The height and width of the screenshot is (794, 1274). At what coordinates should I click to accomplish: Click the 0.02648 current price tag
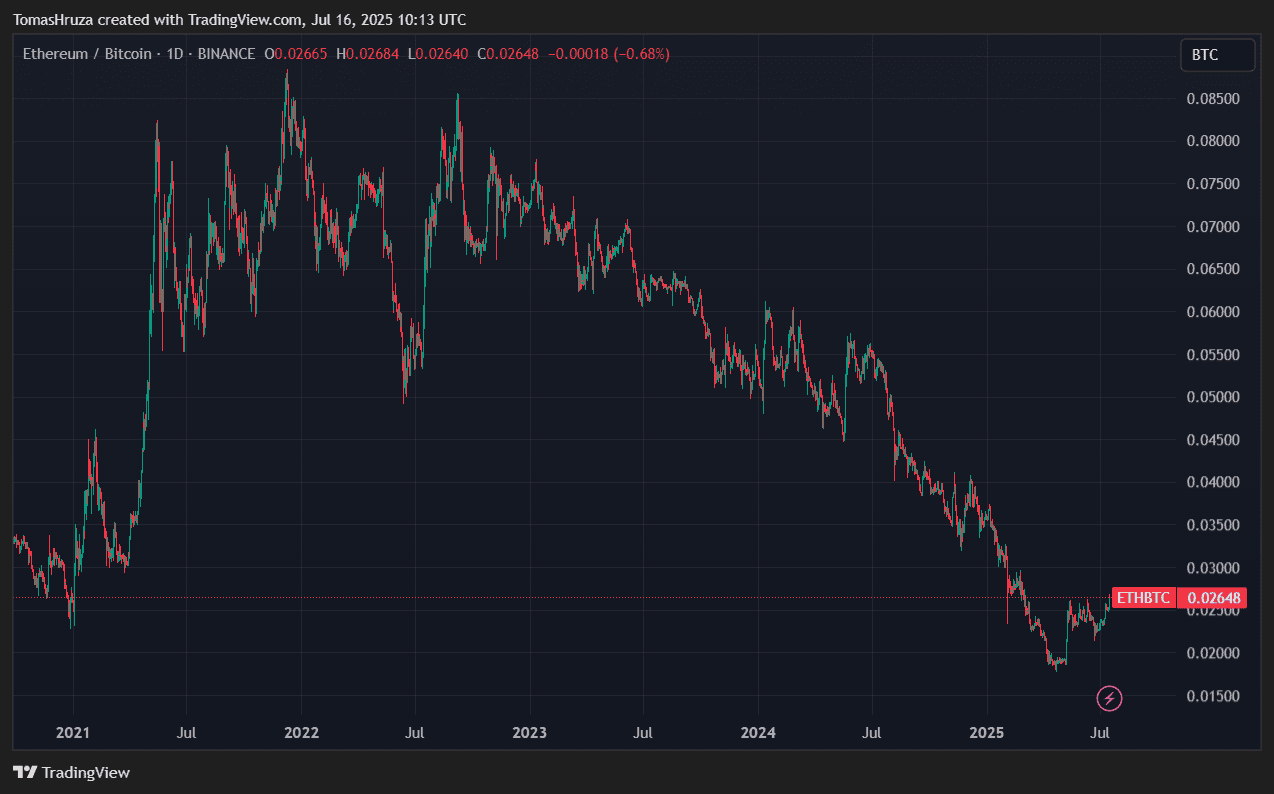click(1212, 598)
